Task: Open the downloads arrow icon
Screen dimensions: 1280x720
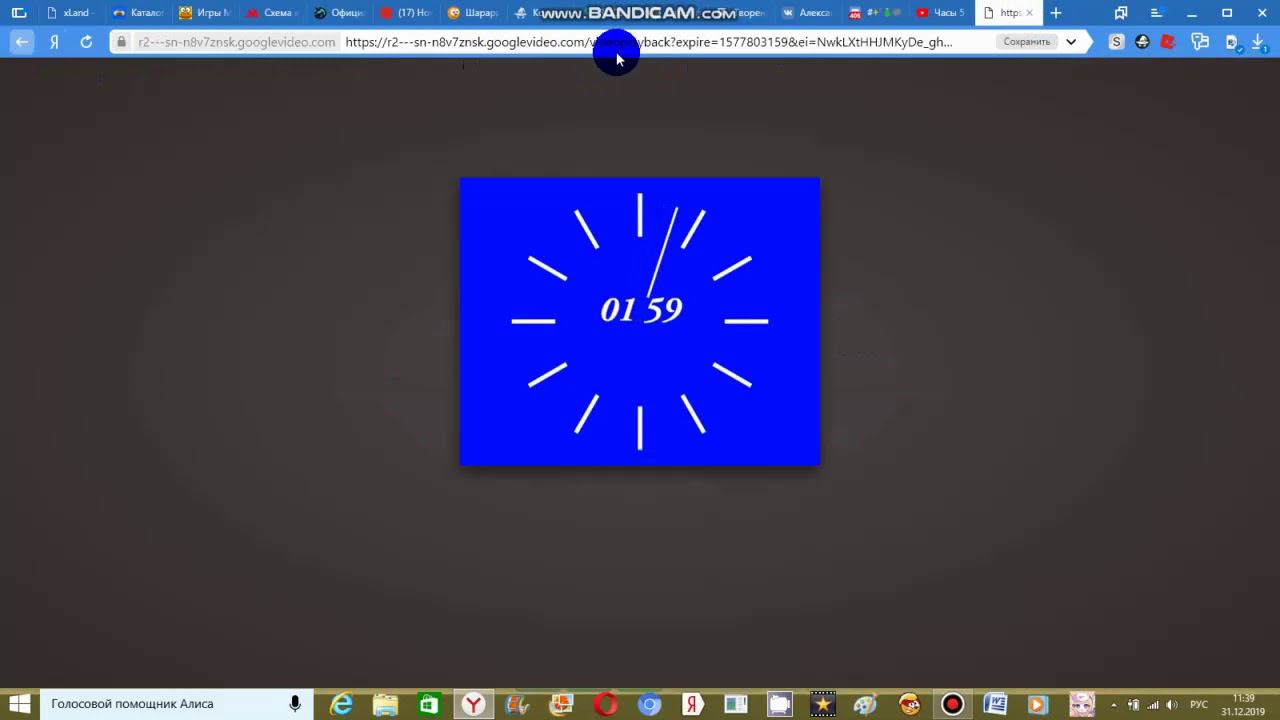Action: [x=1258, y=42]
